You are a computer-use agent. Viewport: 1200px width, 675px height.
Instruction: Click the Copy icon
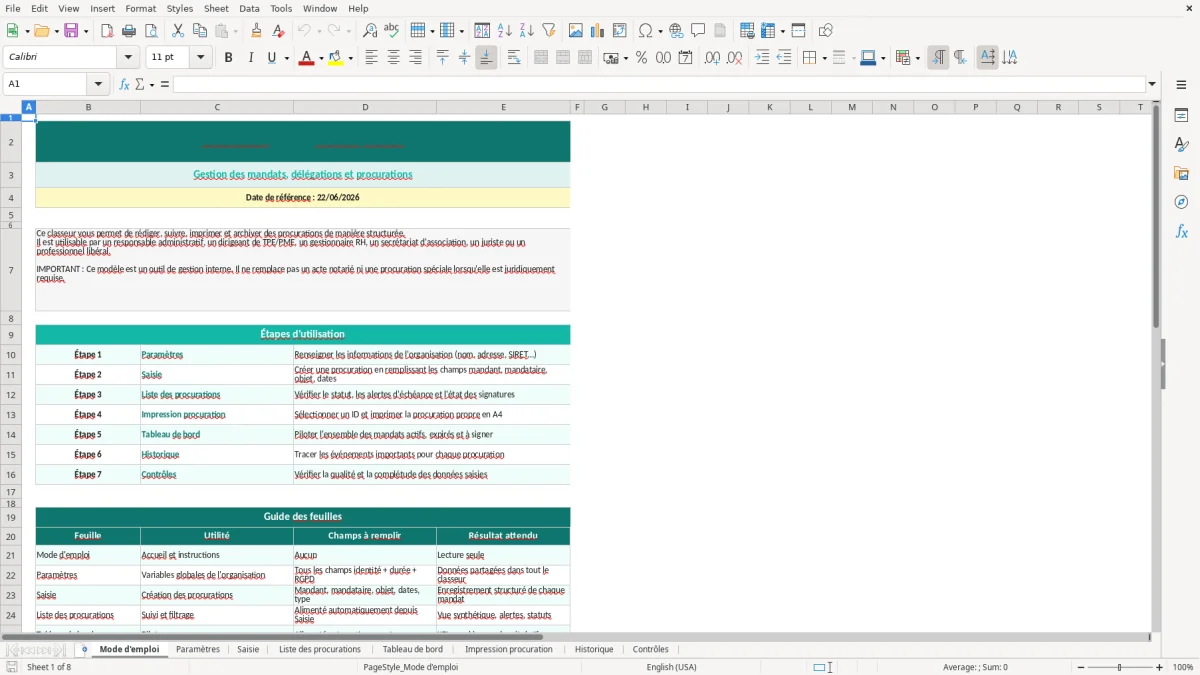pos(200,31)
